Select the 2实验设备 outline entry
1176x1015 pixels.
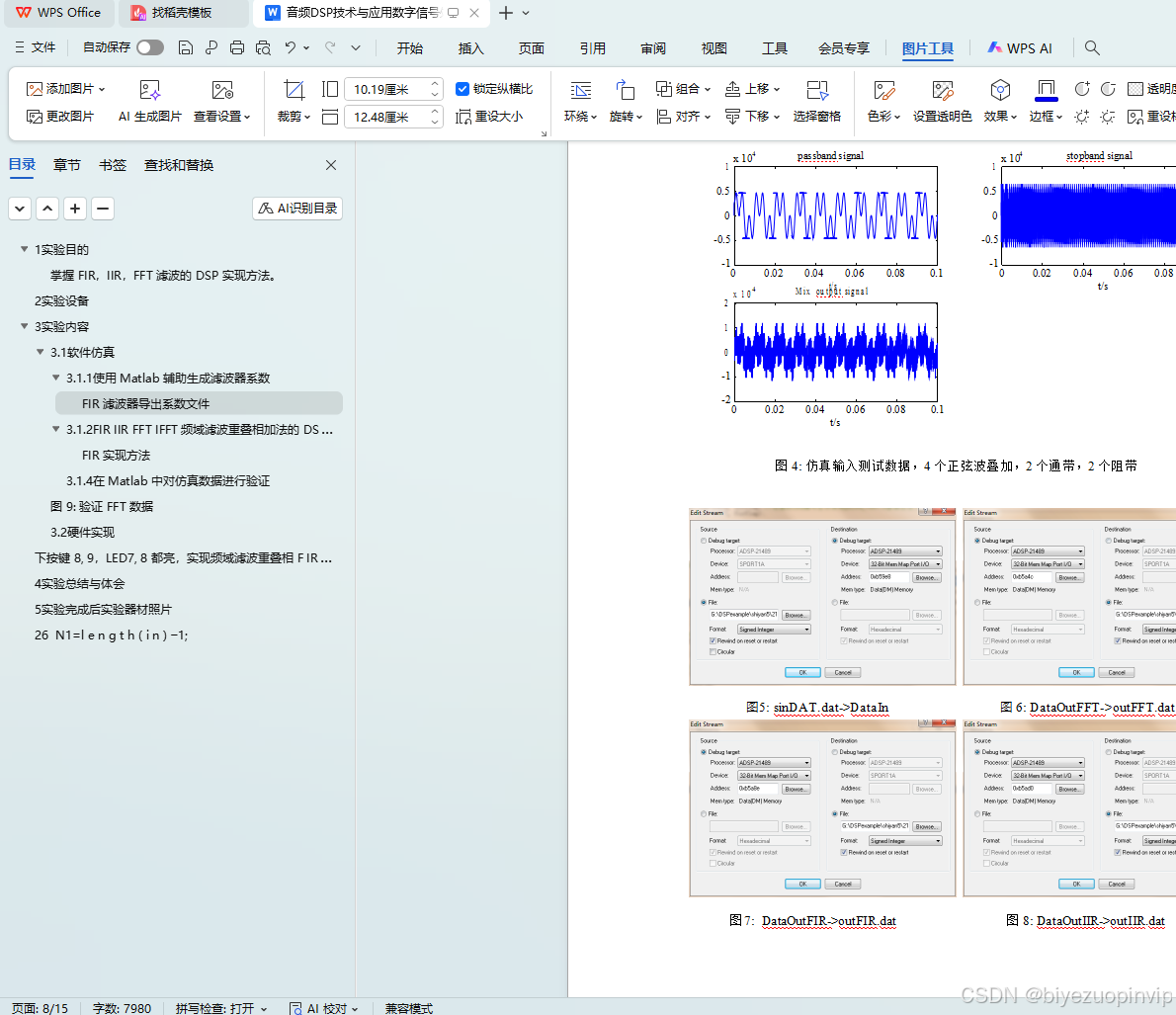point(61,300)
